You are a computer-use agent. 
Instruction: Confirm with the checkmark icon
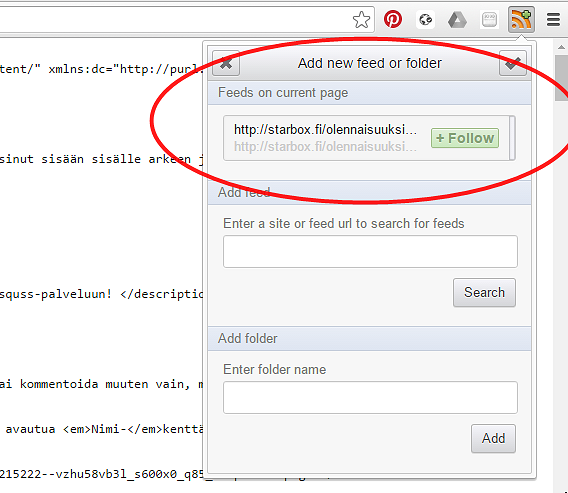513,63
